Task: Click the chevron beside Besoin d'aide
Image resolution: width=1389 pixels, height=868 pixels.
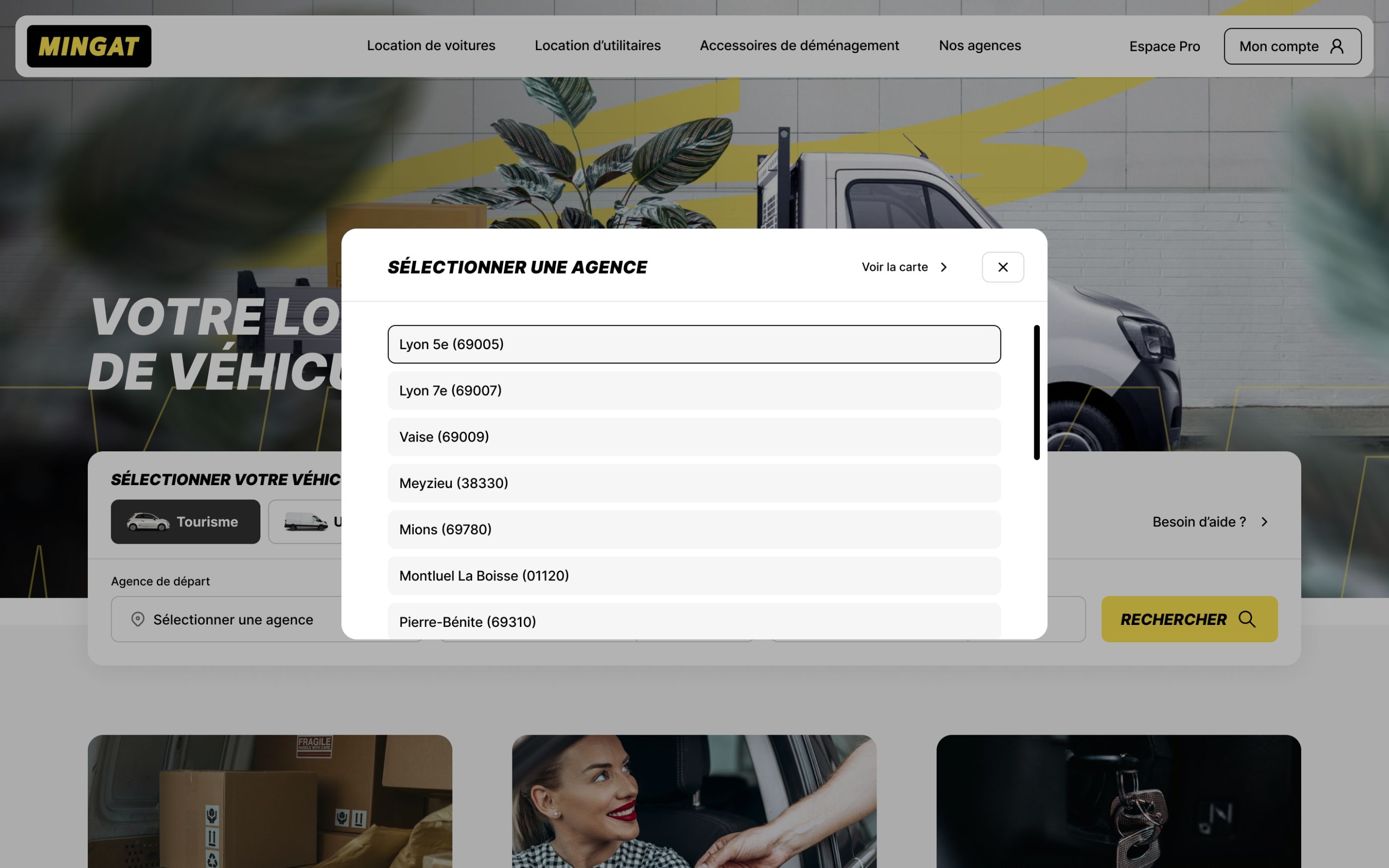Action: 1264,522
